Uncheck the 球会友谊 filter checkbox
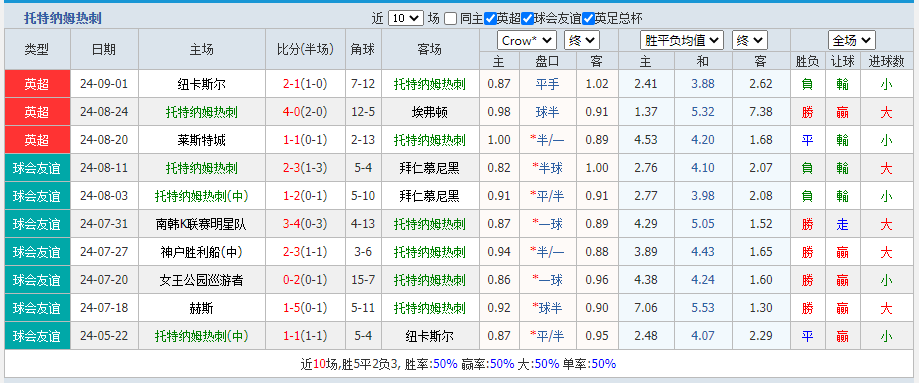 pyautogui.click(x=527, y=19)
